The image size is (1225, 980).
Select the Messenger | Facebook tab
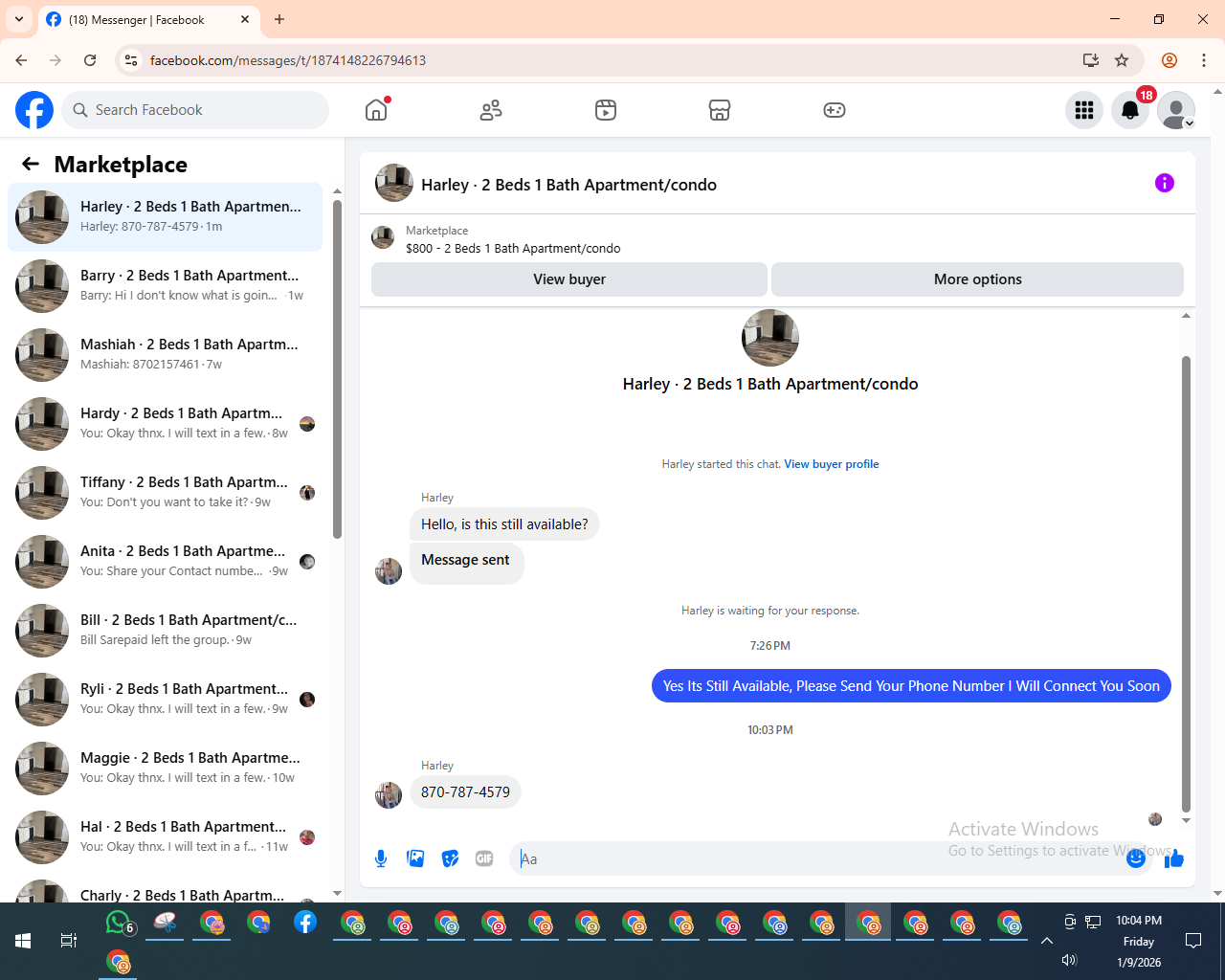pos(148,19)
